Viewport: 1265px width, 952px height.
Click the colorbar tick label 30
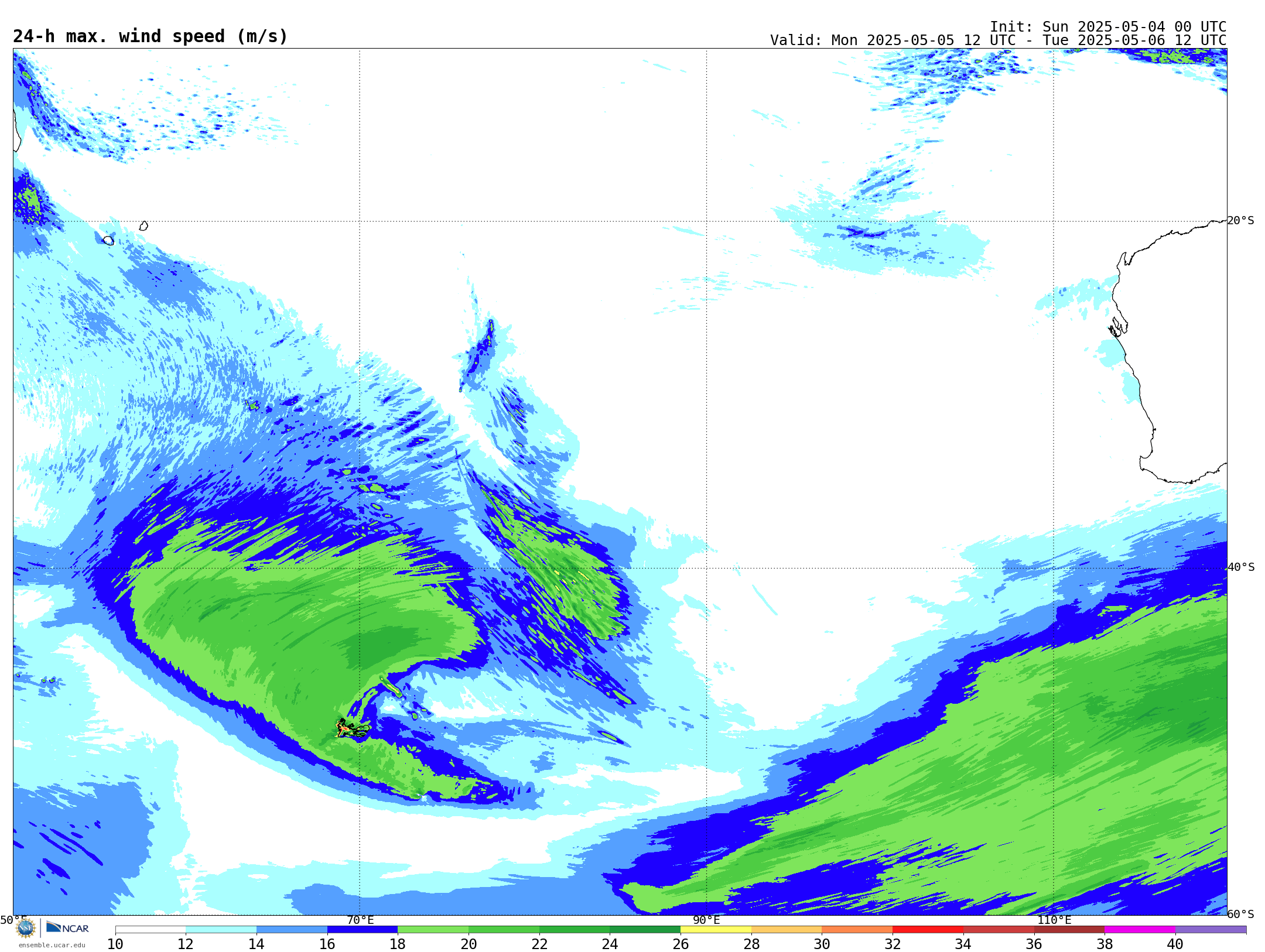click(822, 944)
